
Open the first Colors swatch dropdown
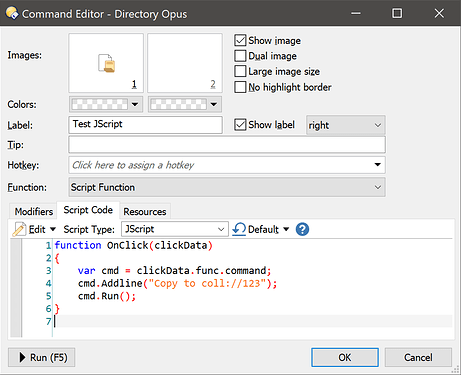click(x=106, y=104)
